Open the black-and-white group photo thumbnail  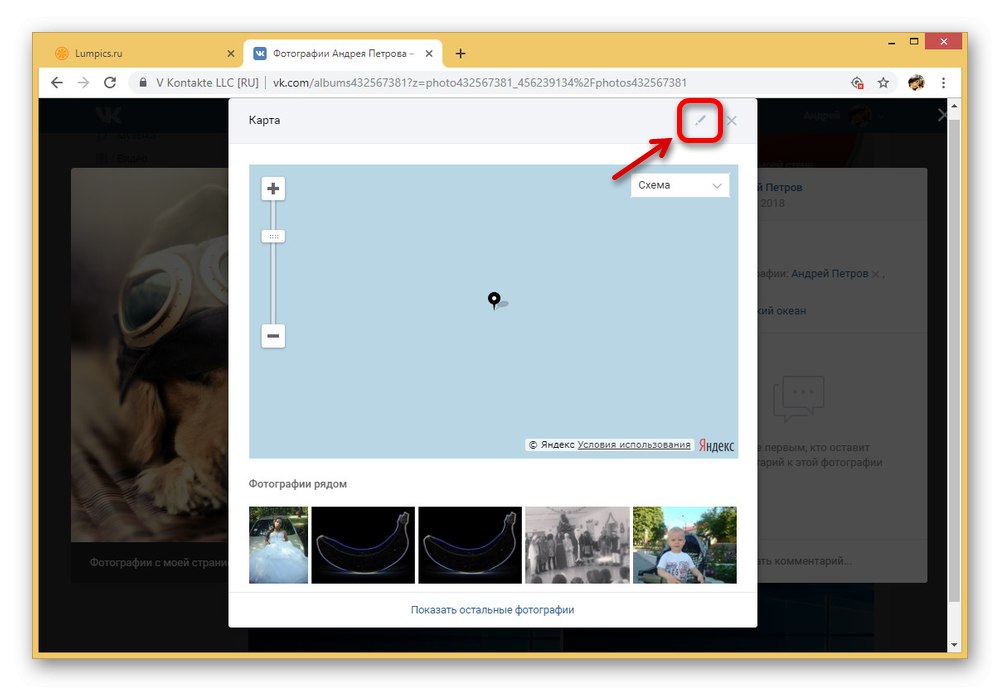point(577,545)
